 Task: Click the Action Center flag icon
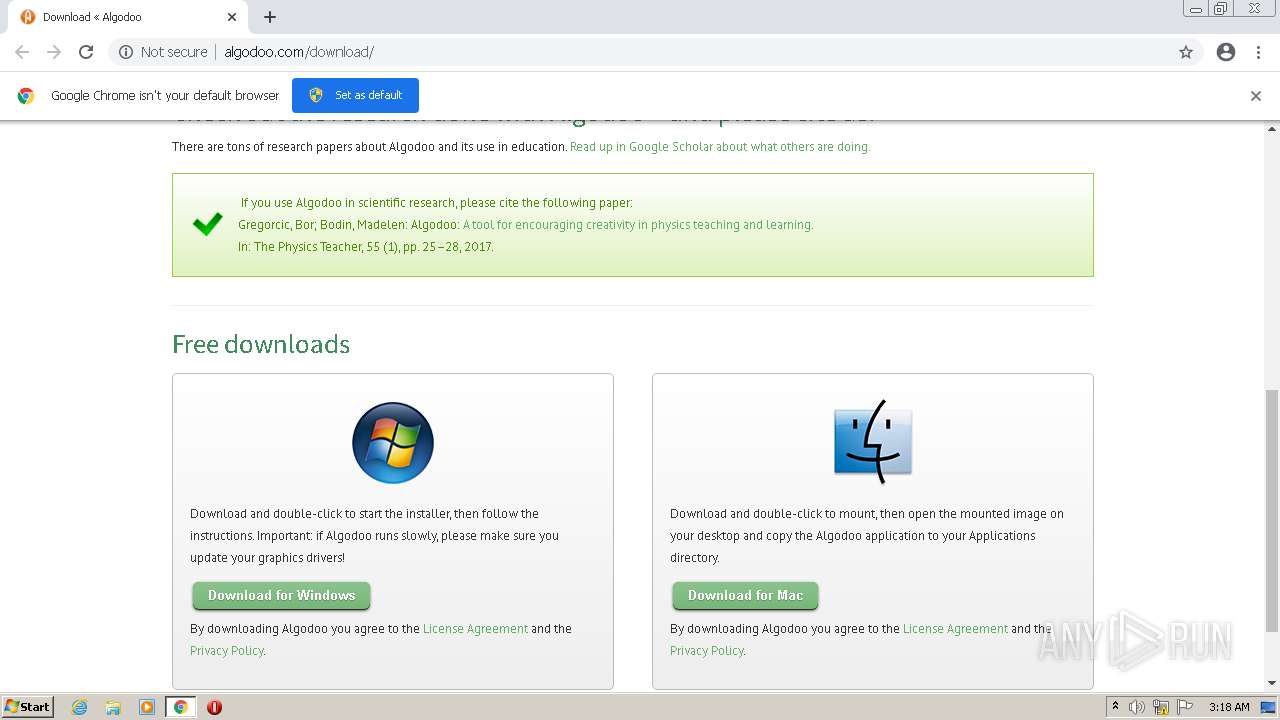[x=1185, y=707]
